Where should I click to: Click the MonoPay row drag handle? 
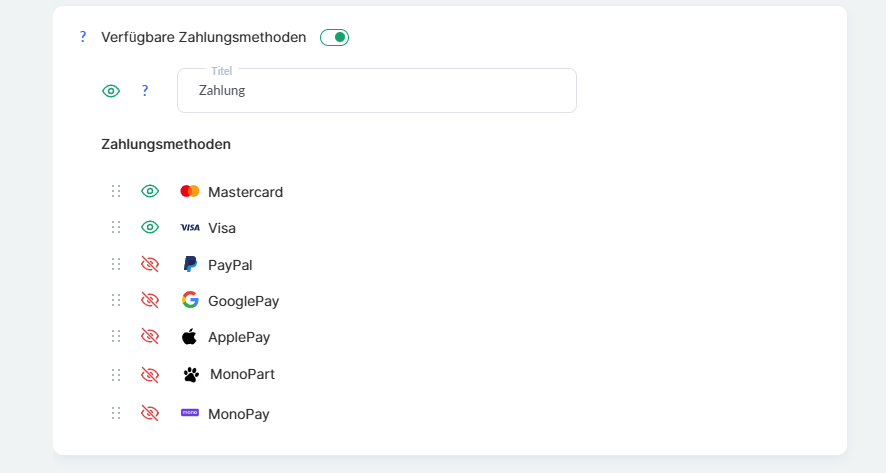pos(116,412)
